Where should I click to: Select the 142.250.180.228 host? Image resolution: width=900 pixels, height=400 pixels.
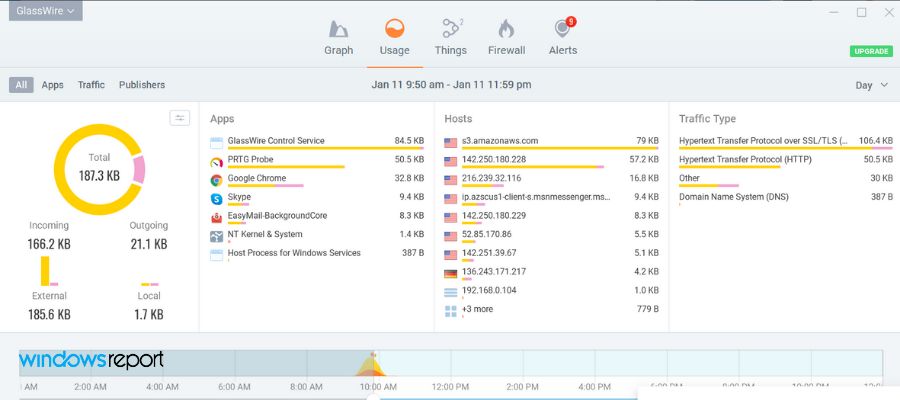point(552,161)
